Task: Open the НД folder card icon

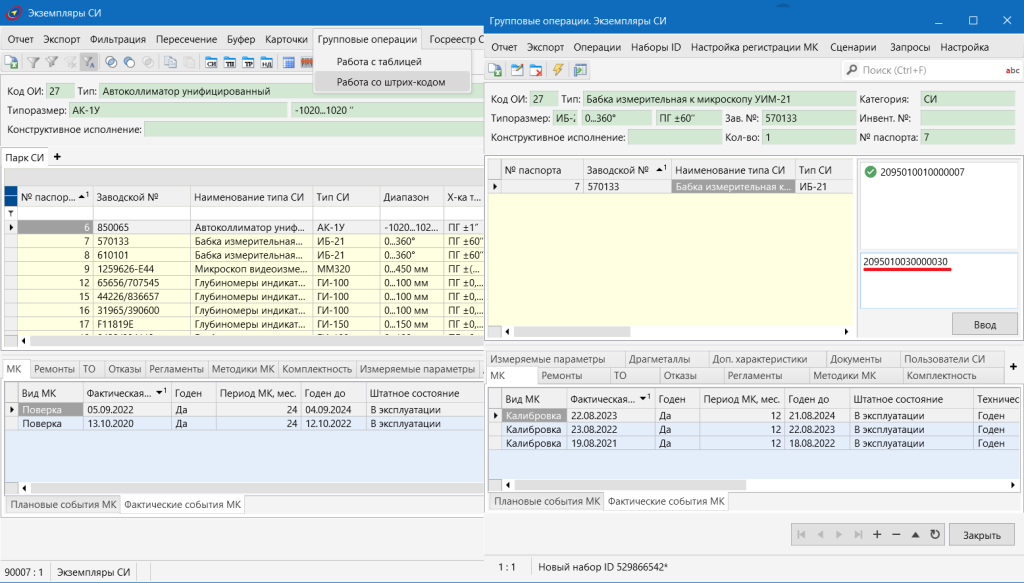Action: pyautogui.click(x=266, y=62)
